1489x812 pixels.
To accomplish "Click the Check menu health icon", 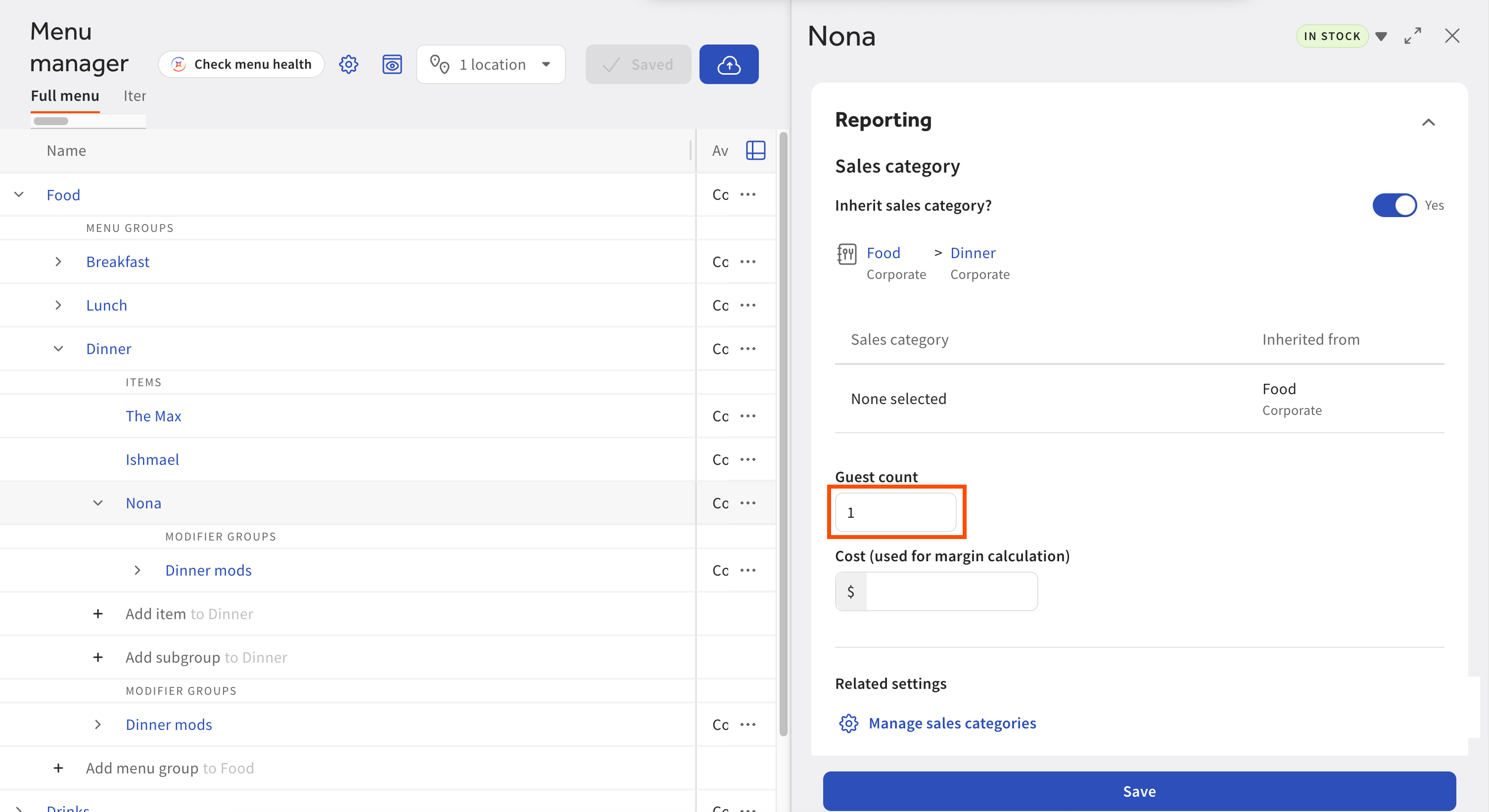I will [x=179, y=64].
